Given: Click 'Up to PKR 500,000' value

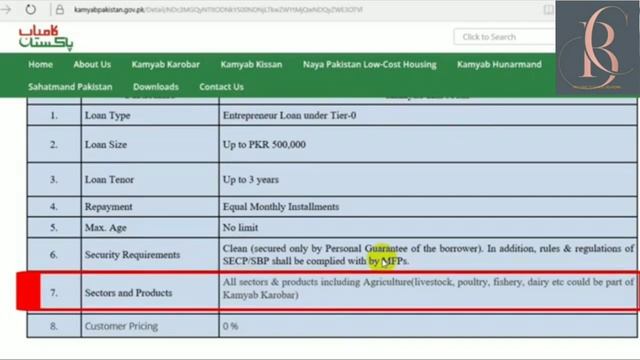Looking at the screenshot, I should (x=264, y=144).
